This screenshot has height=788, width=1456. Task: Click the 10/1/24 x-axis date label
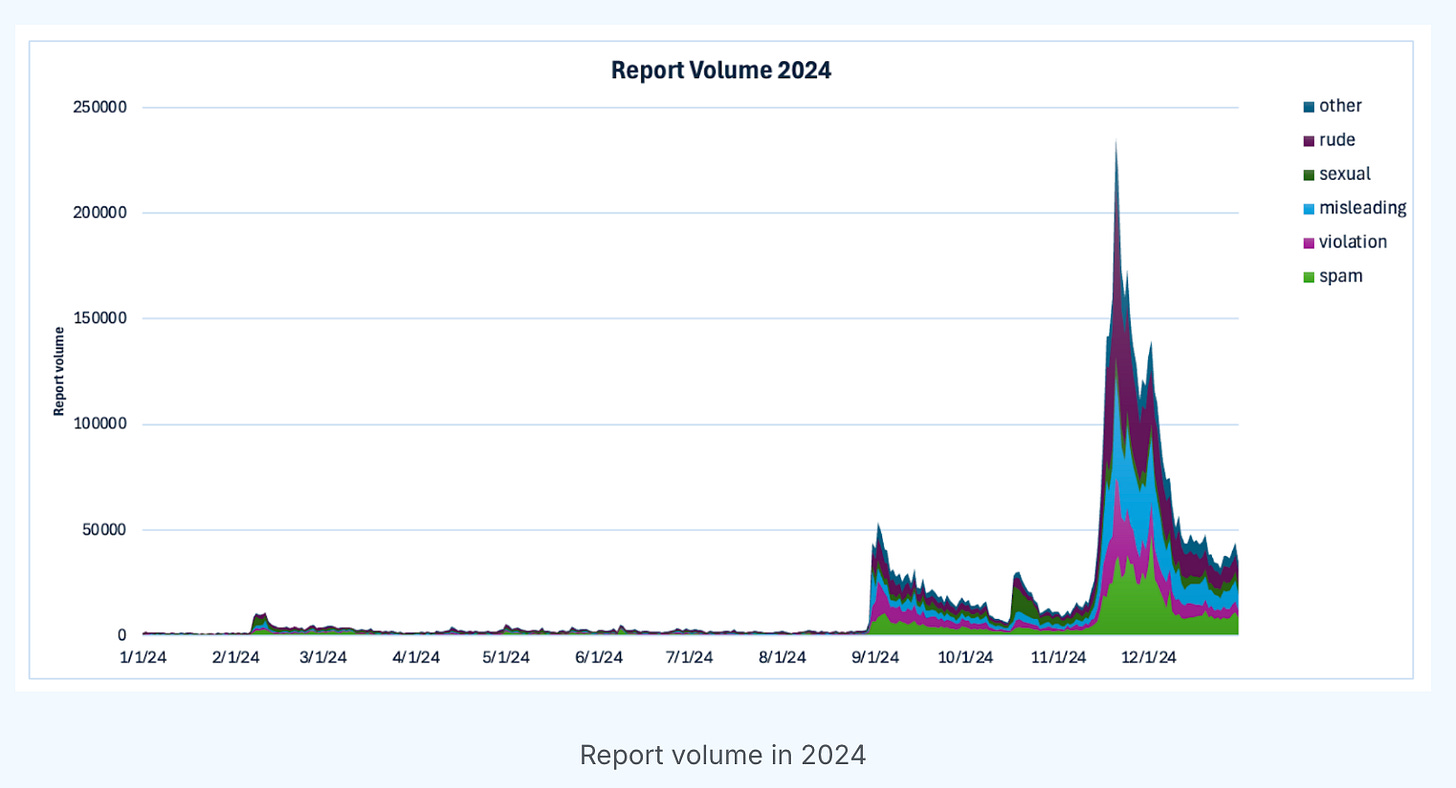965,658
